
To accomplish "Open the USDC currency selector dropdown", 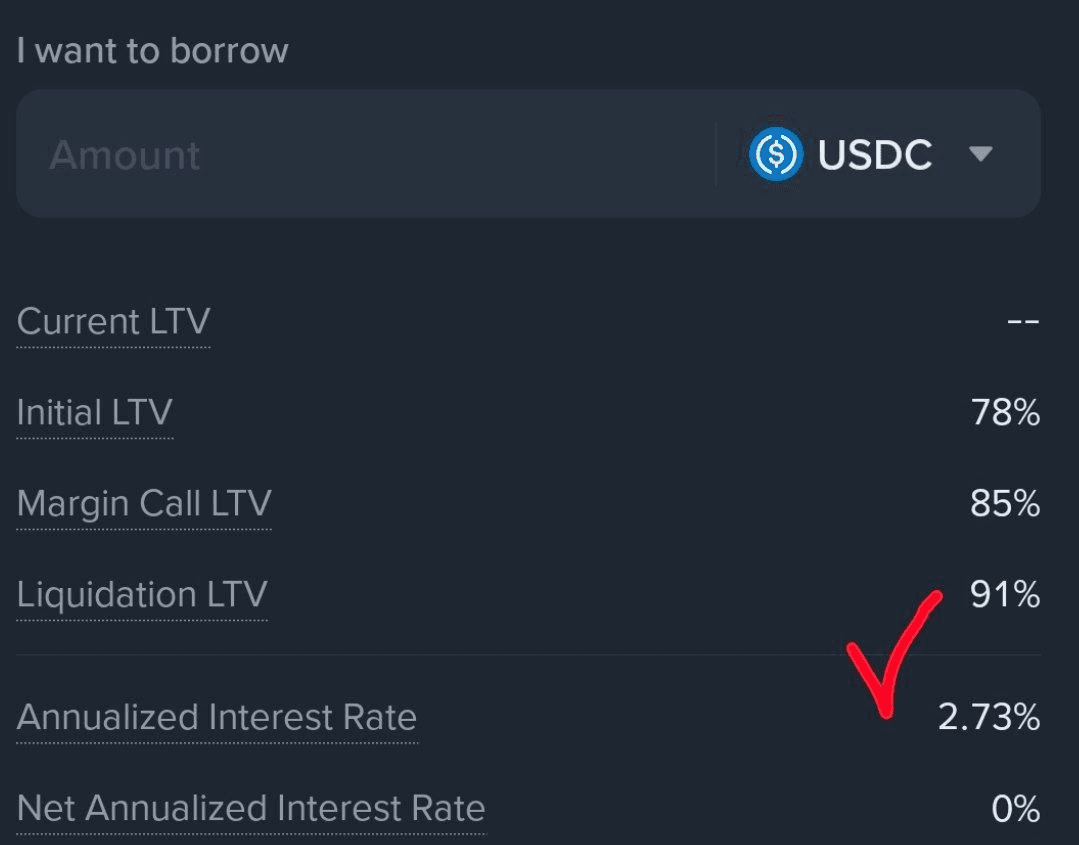I will pos(875,154).
